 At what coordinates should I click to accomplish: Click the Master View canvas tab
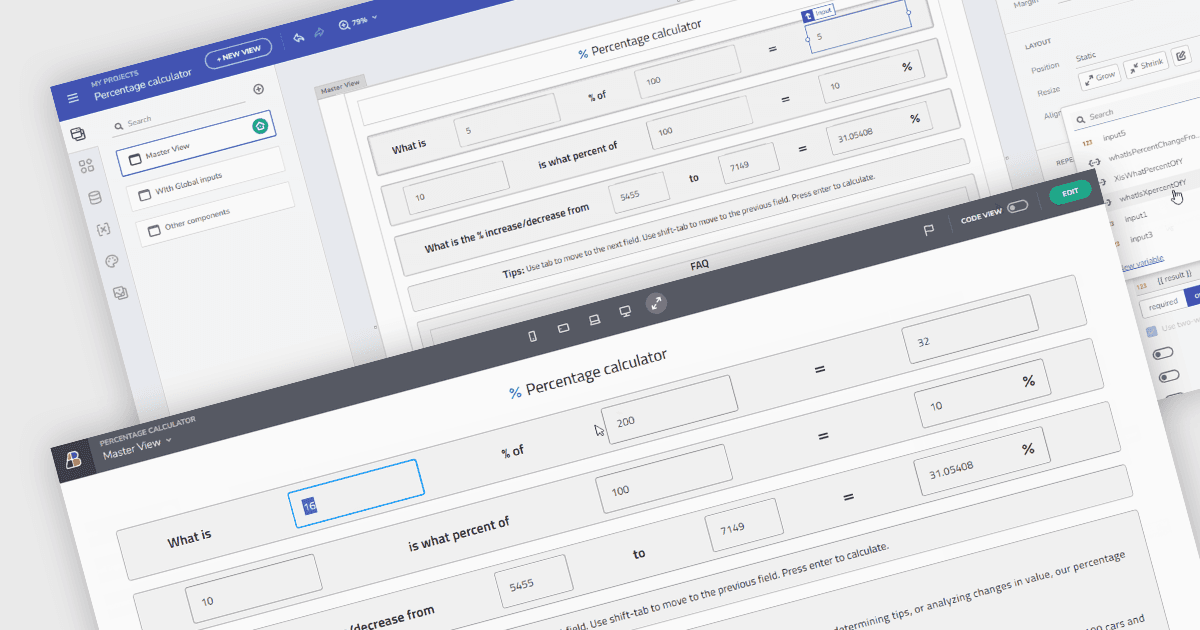340,88
